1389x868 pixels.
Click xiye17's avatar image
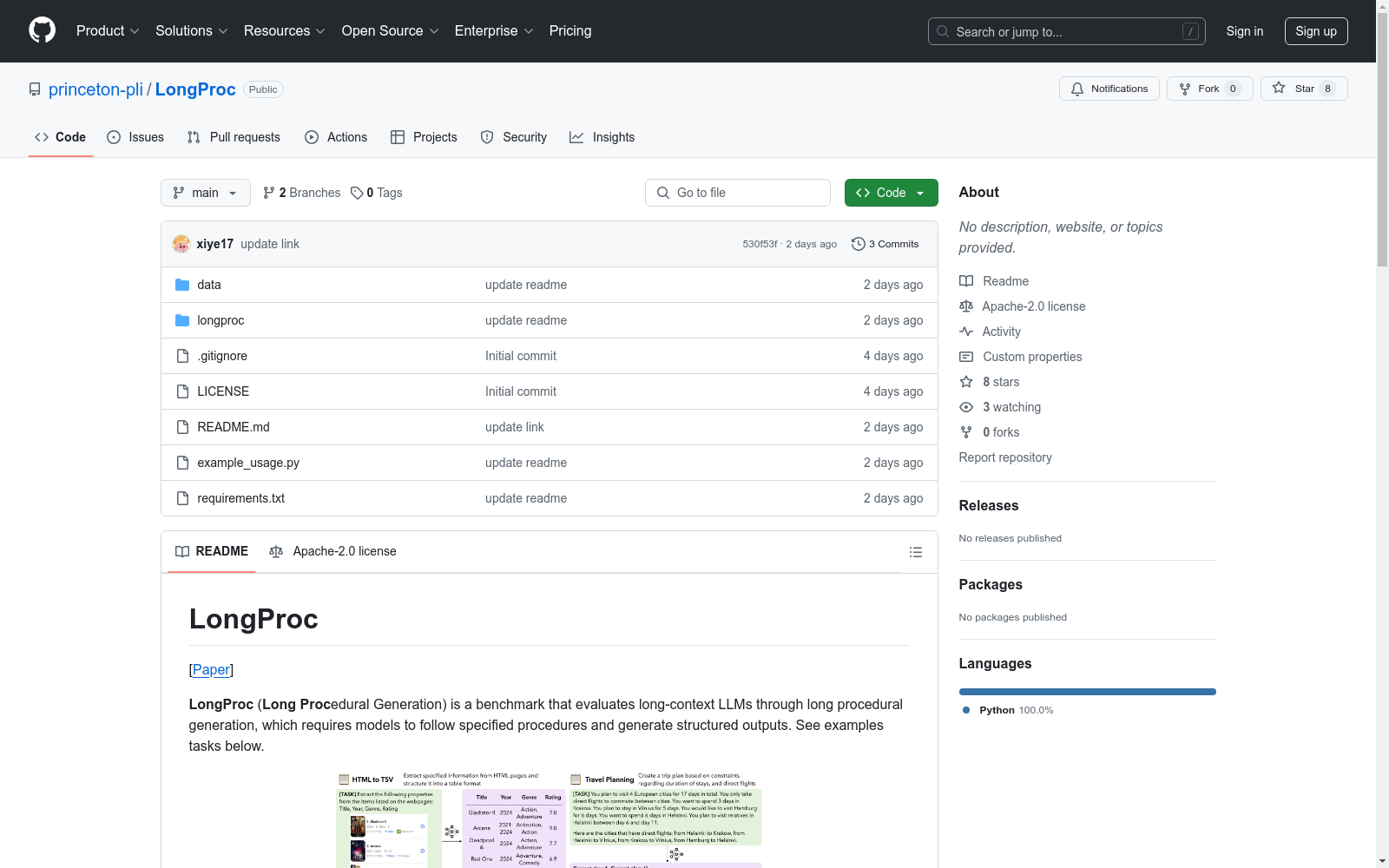[181, 244]
